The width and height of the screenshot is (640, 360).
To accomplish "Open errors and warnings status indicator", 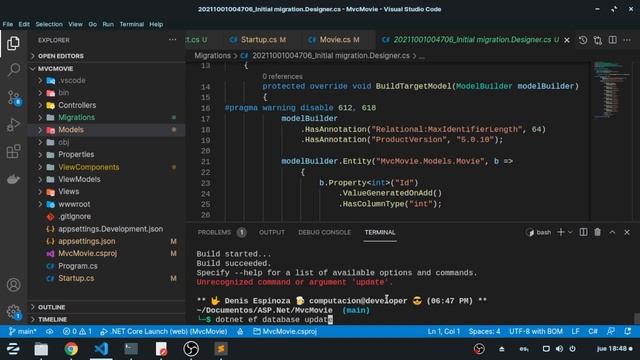I will click(x=77, y=331).
